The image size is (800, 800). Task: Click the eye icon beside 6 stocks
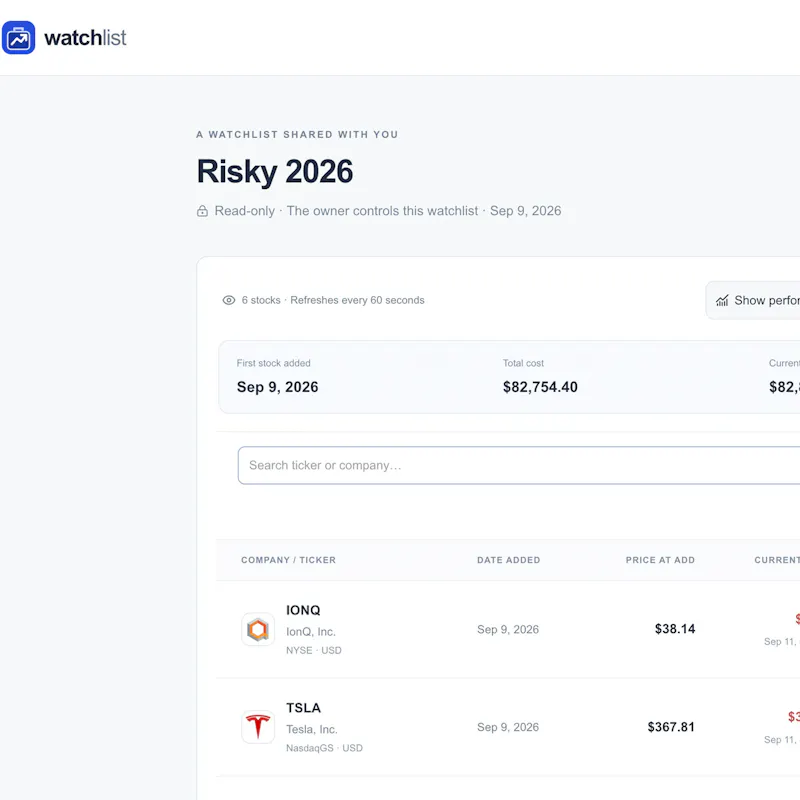pos(229,300)
